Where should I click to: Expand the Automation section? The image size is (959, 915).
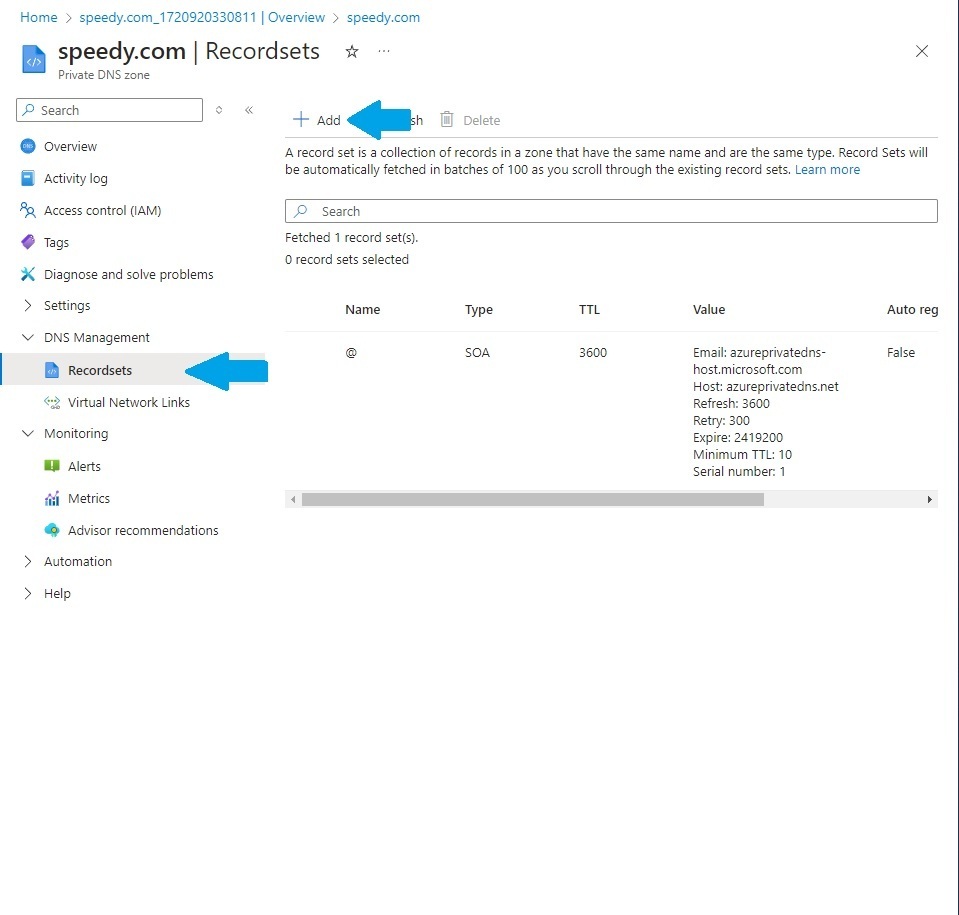point(29,561)
